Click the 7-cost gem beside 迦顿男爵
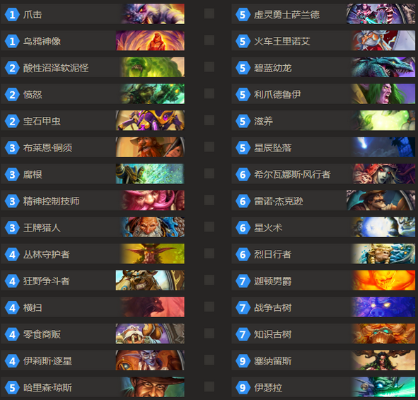The height and width of the screenshot is (400, 418). 243,281
